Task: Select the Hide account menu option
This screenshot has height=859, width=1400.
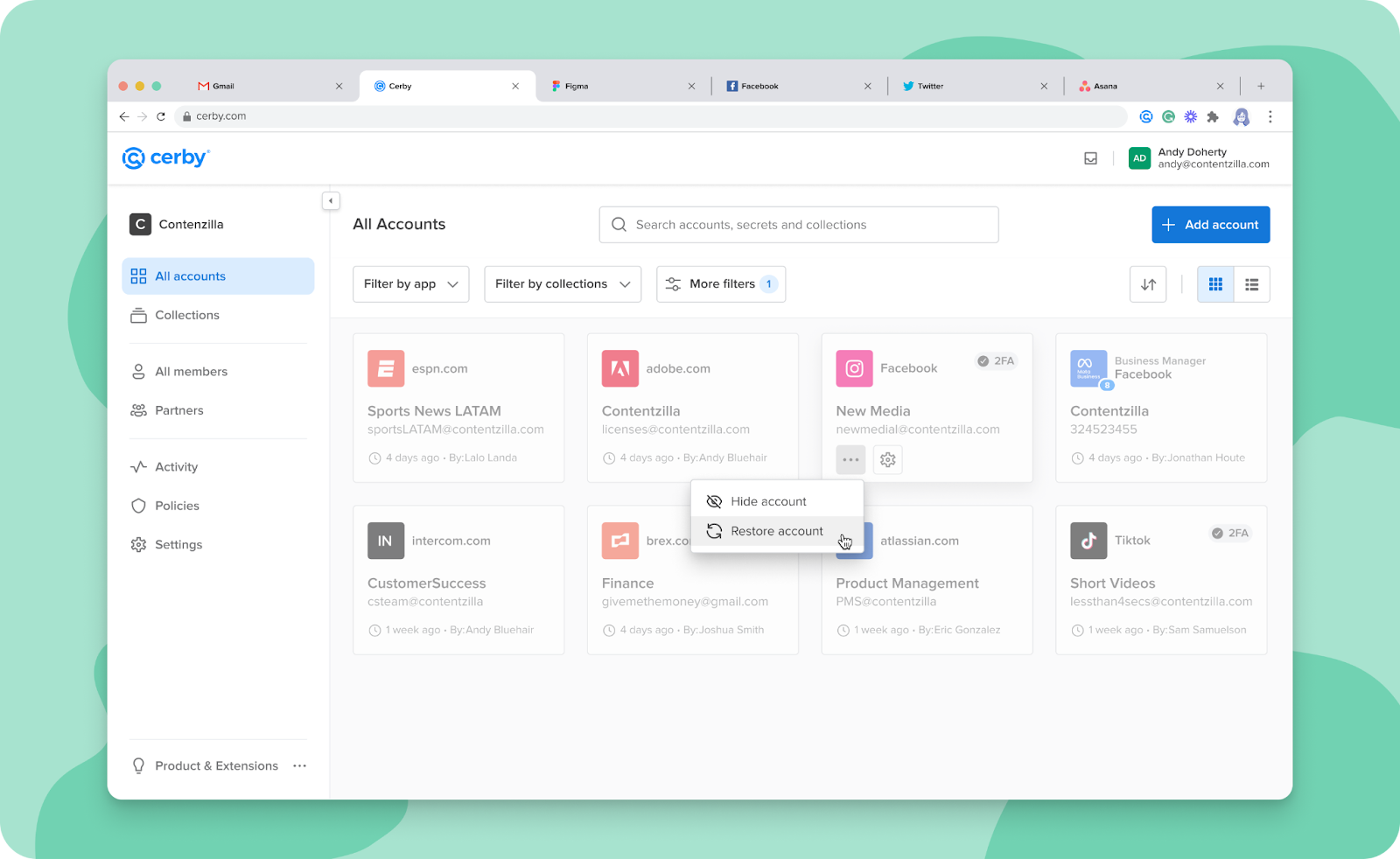Action: tap(777, 501)
